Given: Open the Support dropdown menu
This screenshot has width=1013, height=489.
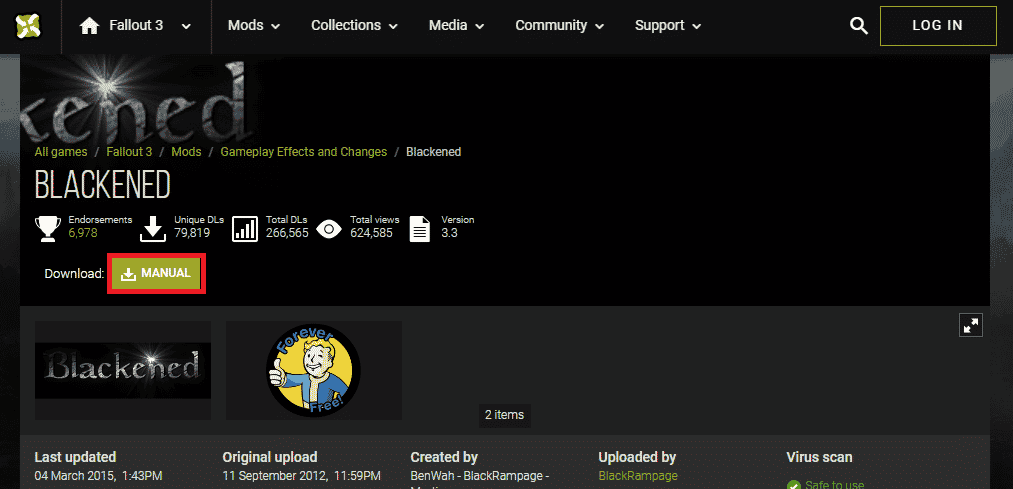Looking at the screenshot, I should 668,26.
